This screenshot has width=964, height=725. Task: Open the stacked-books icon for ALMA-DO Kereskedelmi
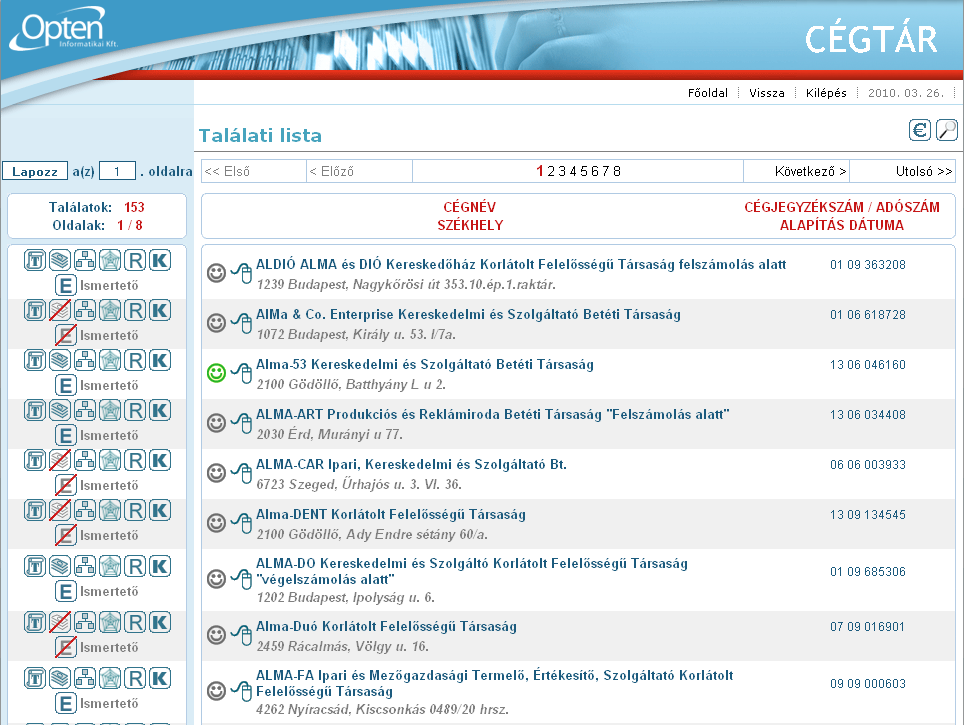tap(60, 566)
